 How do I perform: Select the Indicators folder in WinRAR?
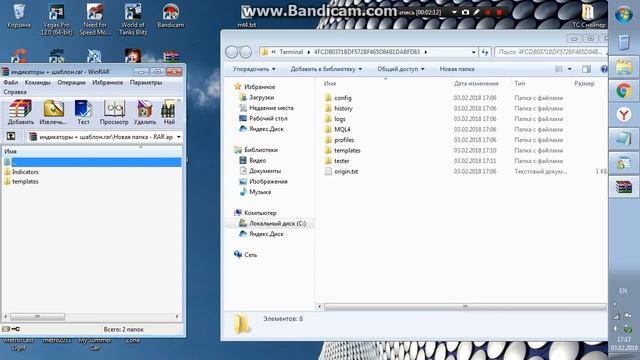(x=22, y=172)
